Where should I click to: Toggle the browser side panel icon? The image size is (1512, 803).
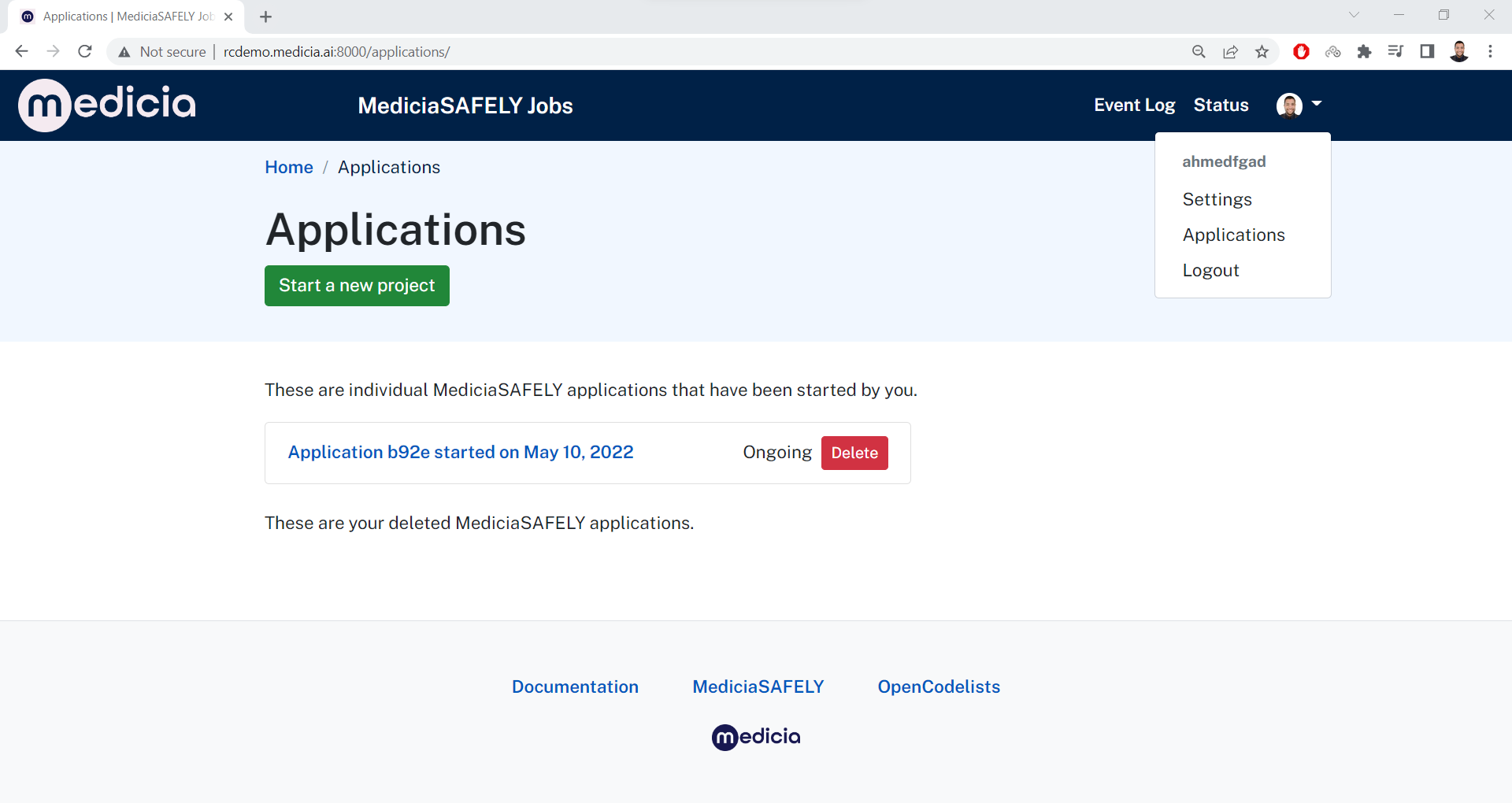coord(1427,52)
